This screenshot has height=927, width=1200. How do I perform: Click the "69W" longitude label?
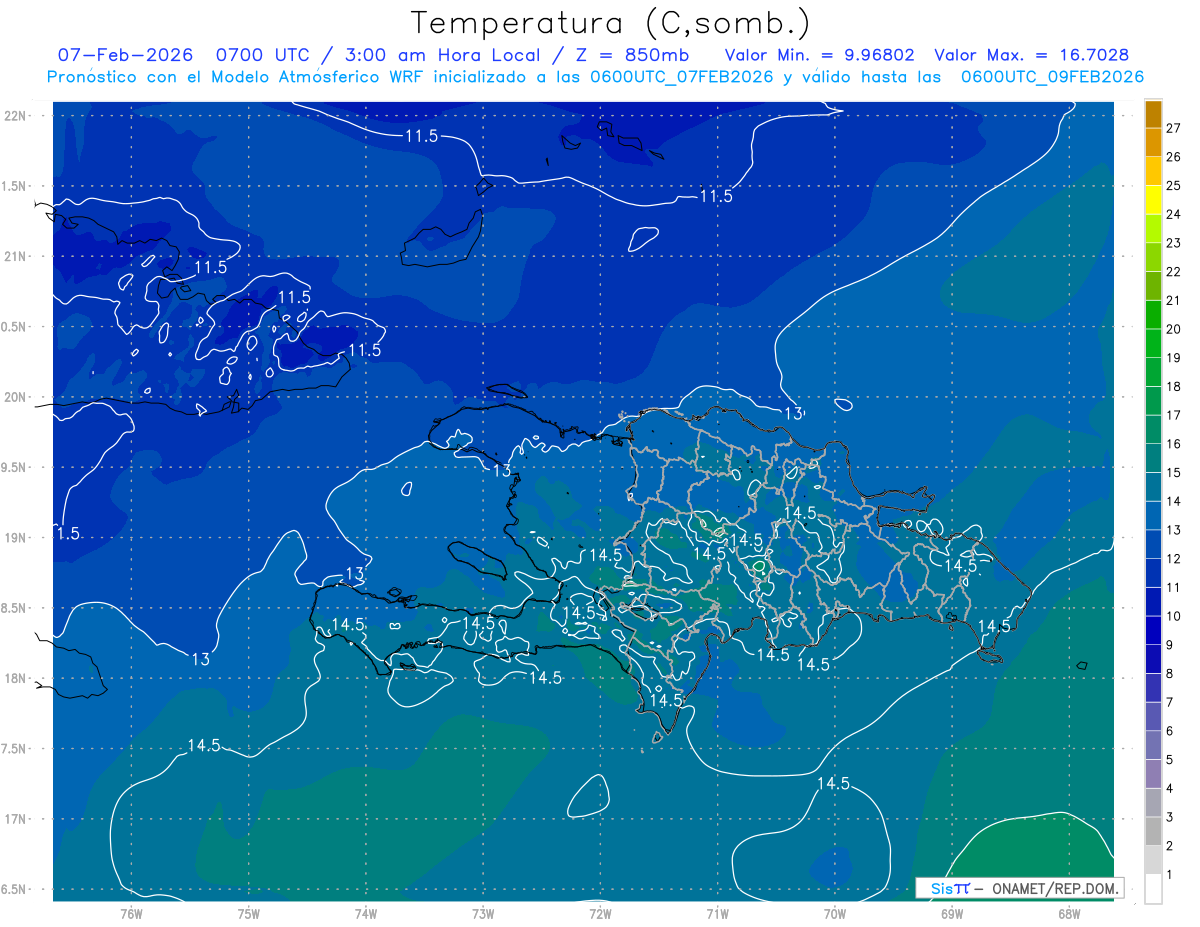(x=952, y=915)
